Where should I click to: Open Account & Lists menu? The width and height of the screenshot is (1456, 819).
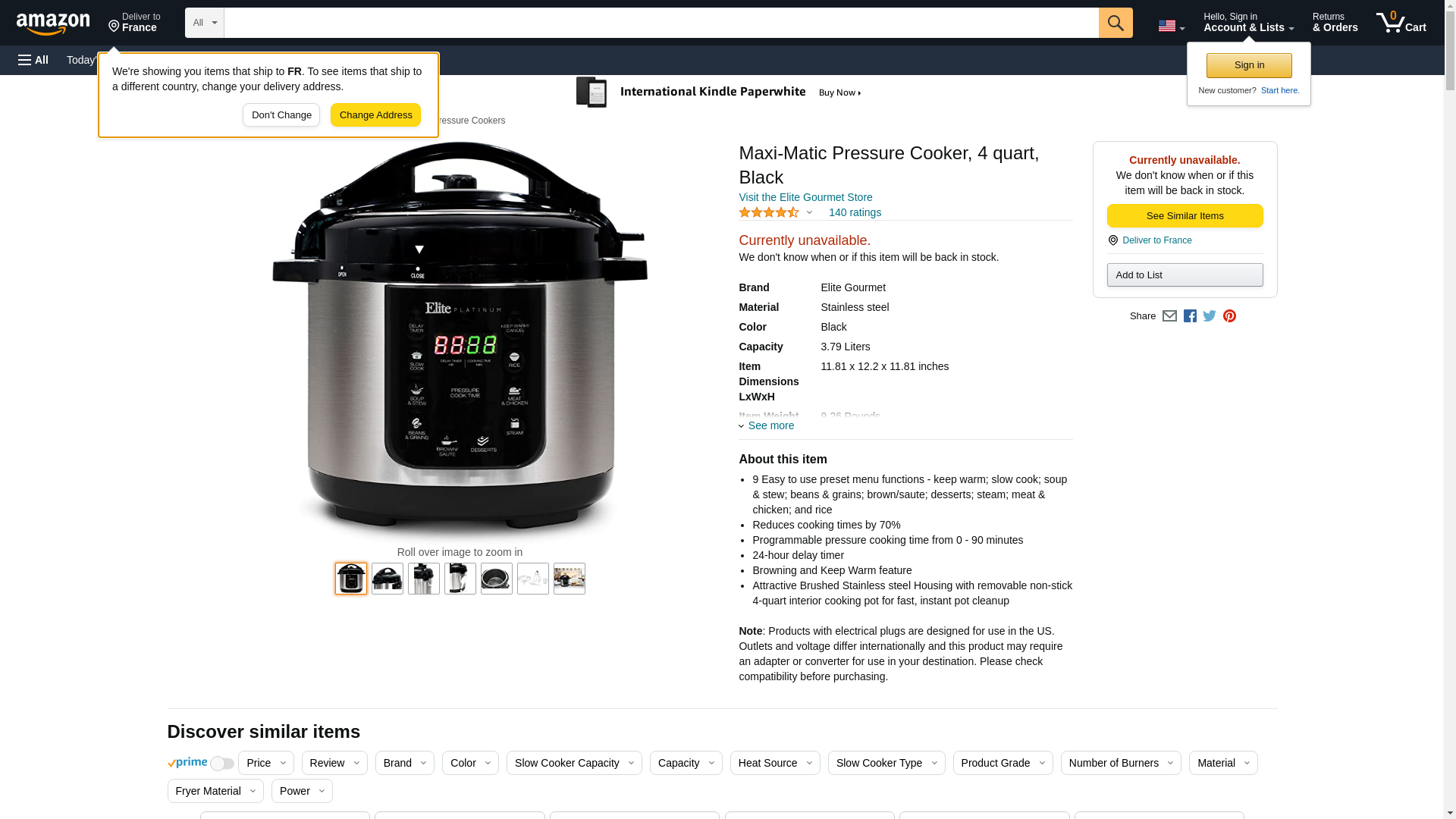click(x=1248, y=23)
